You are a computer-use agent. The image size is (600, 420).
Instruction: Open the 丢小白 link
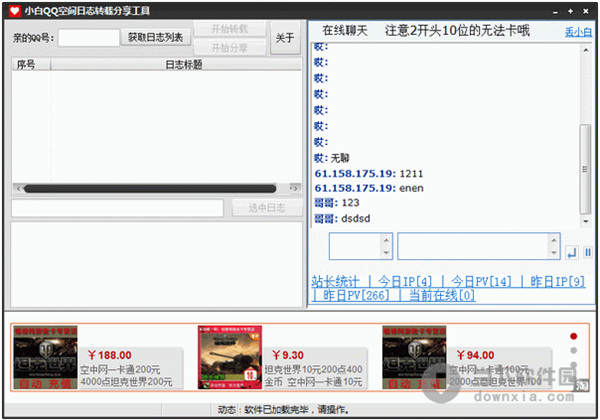coord(578,32)
